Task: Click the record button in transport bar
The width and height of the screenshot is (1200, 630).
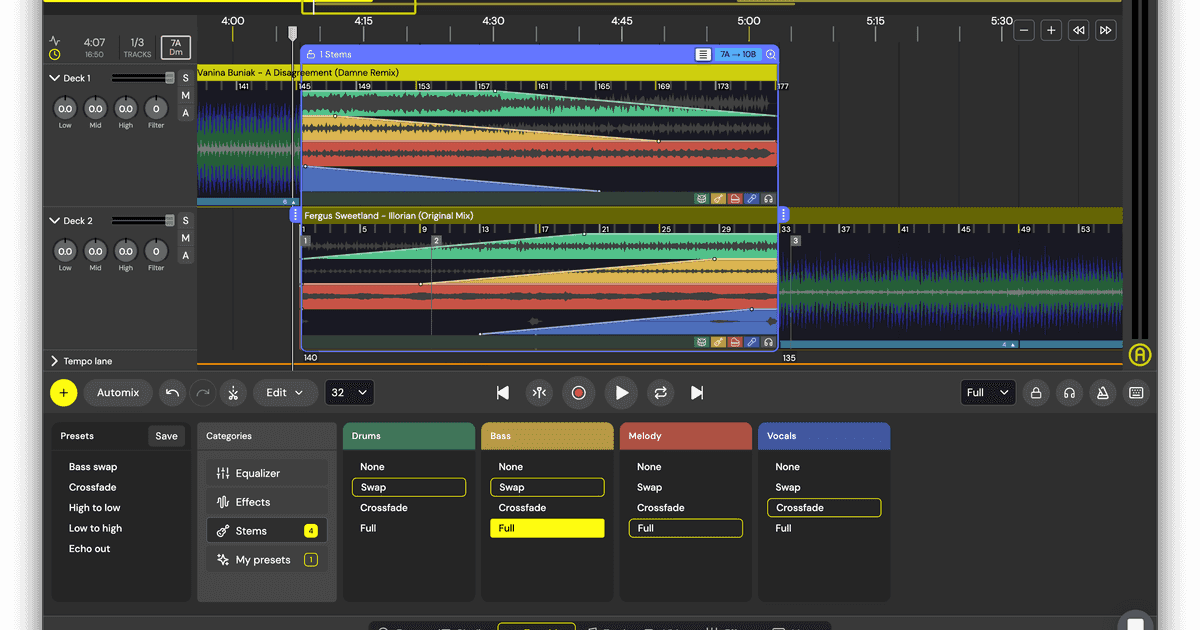Action: coord(578,393)
